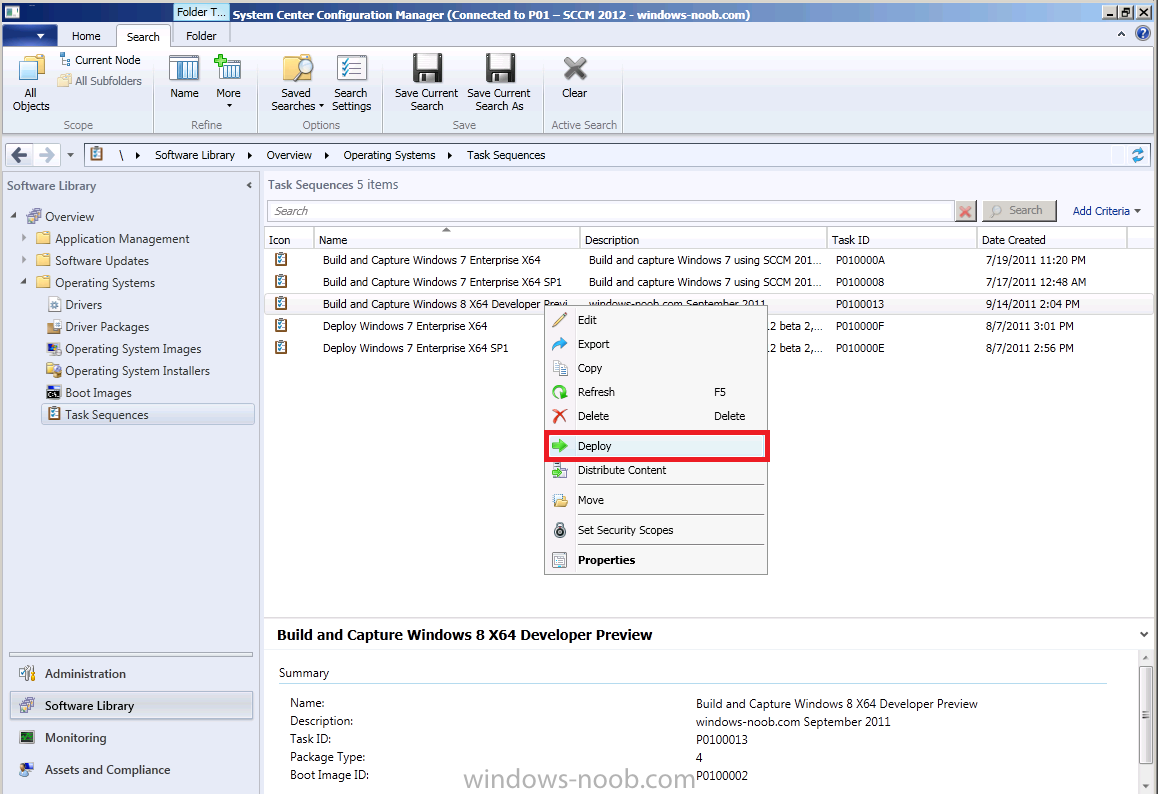Click Save Current Search As
1158x794 pixels.
click(499, 83)
